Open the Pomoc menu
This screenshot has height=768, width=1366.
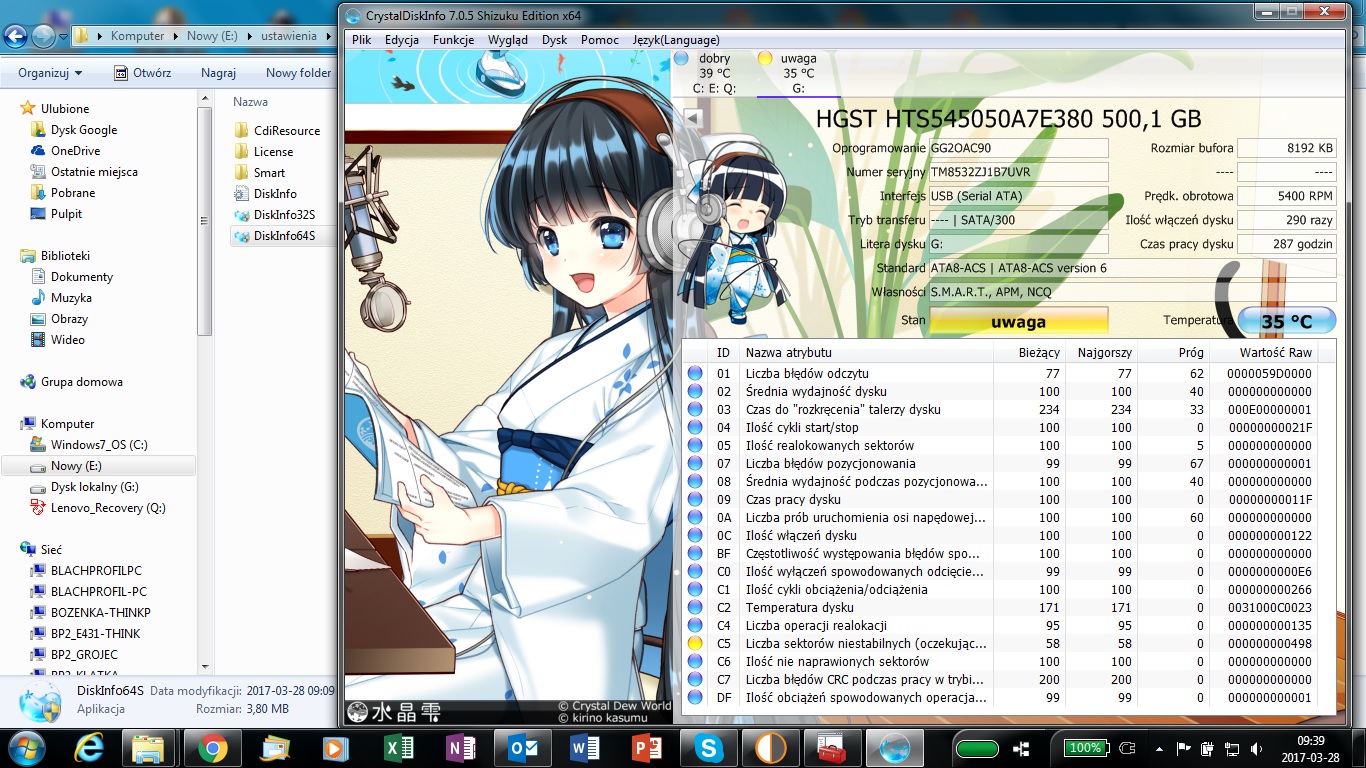(599, 40)
